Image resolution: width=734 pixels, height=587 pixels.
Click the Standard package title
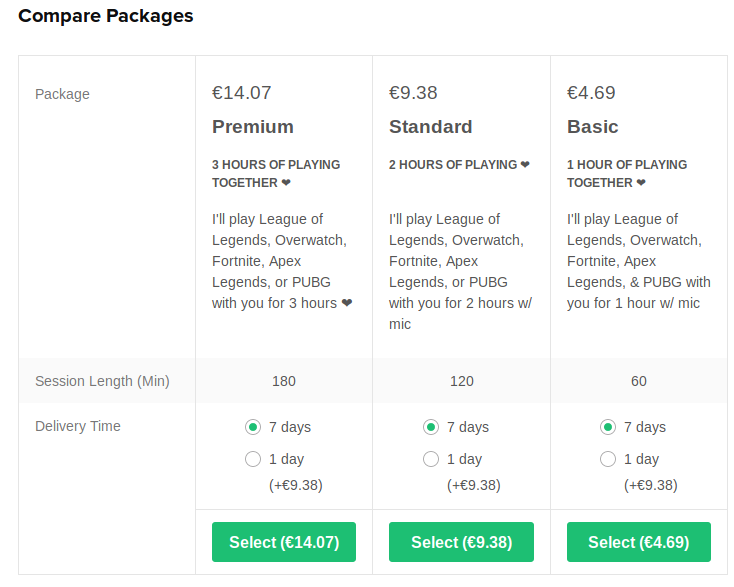point(431,127)
